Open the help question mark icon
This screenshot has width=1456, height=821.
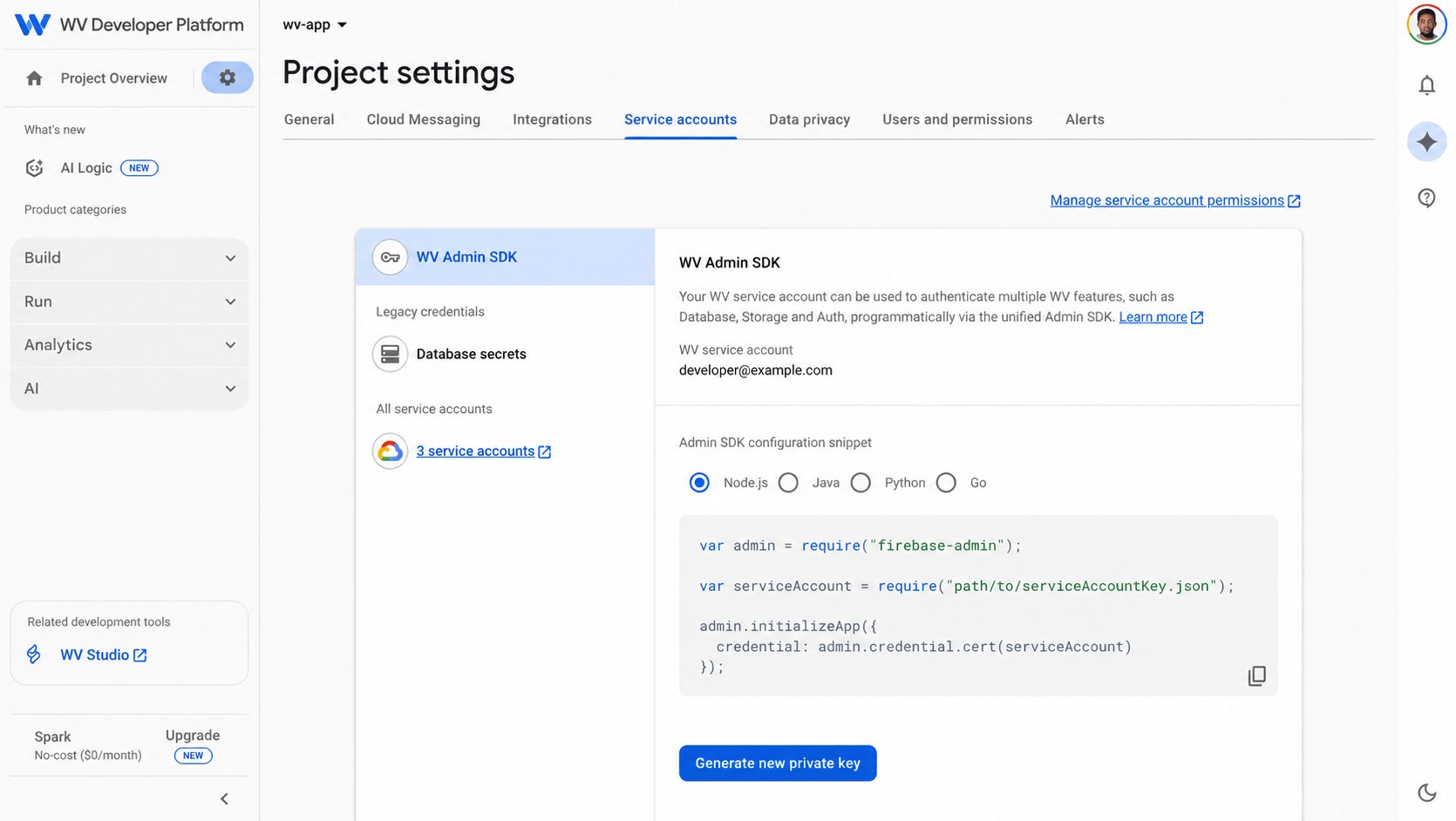(x=1427, y=198)
